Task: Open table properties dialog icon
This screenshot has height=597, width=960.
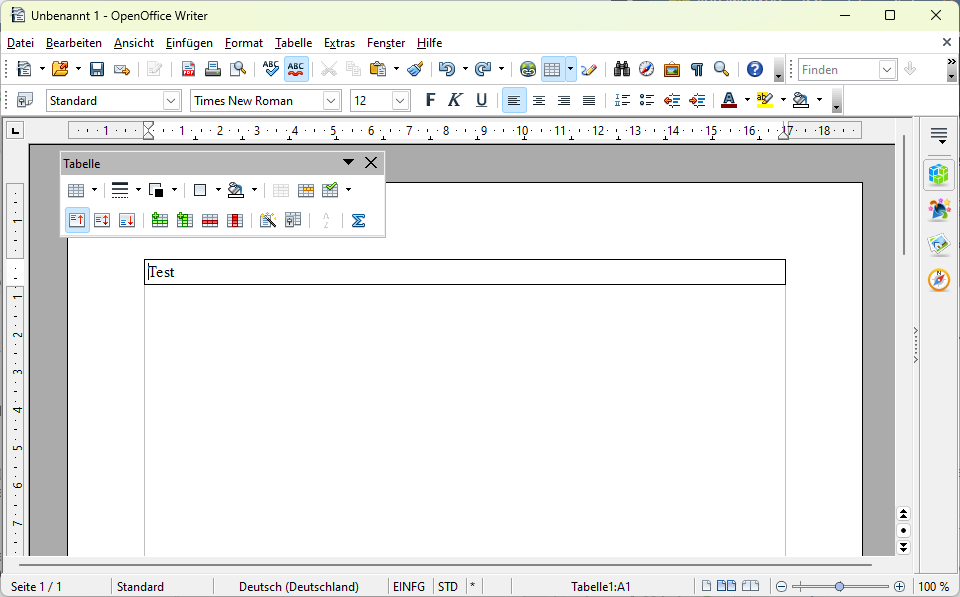Action: pos(293,220)
